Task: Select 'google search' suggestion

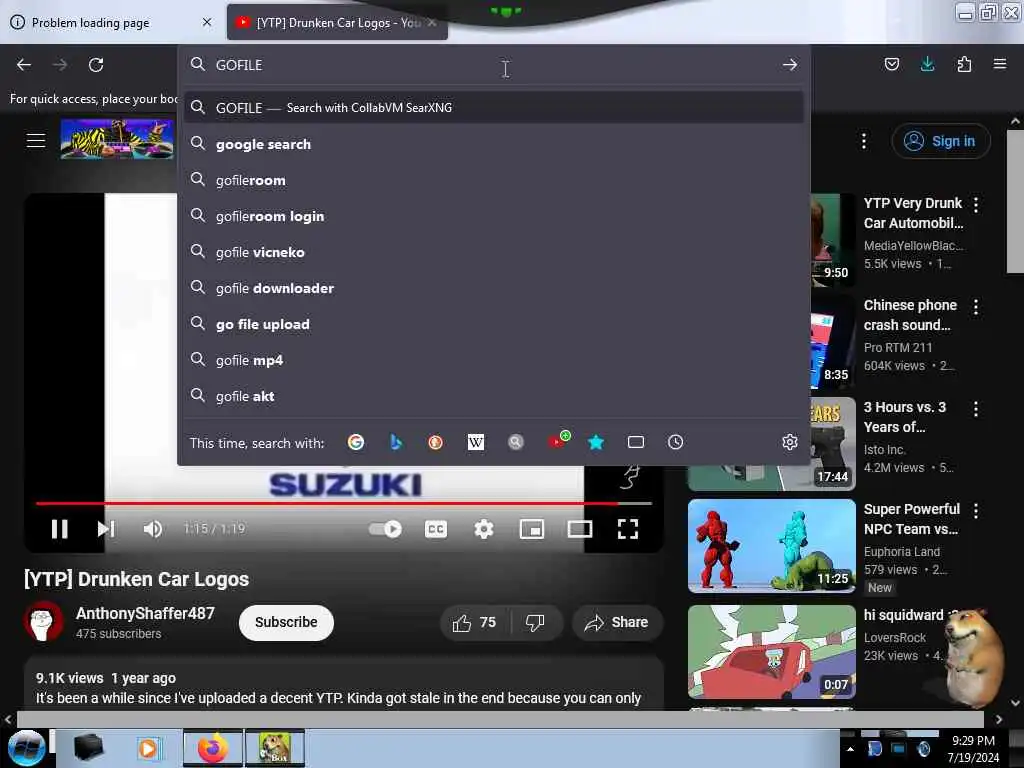Action: [494, 144]
